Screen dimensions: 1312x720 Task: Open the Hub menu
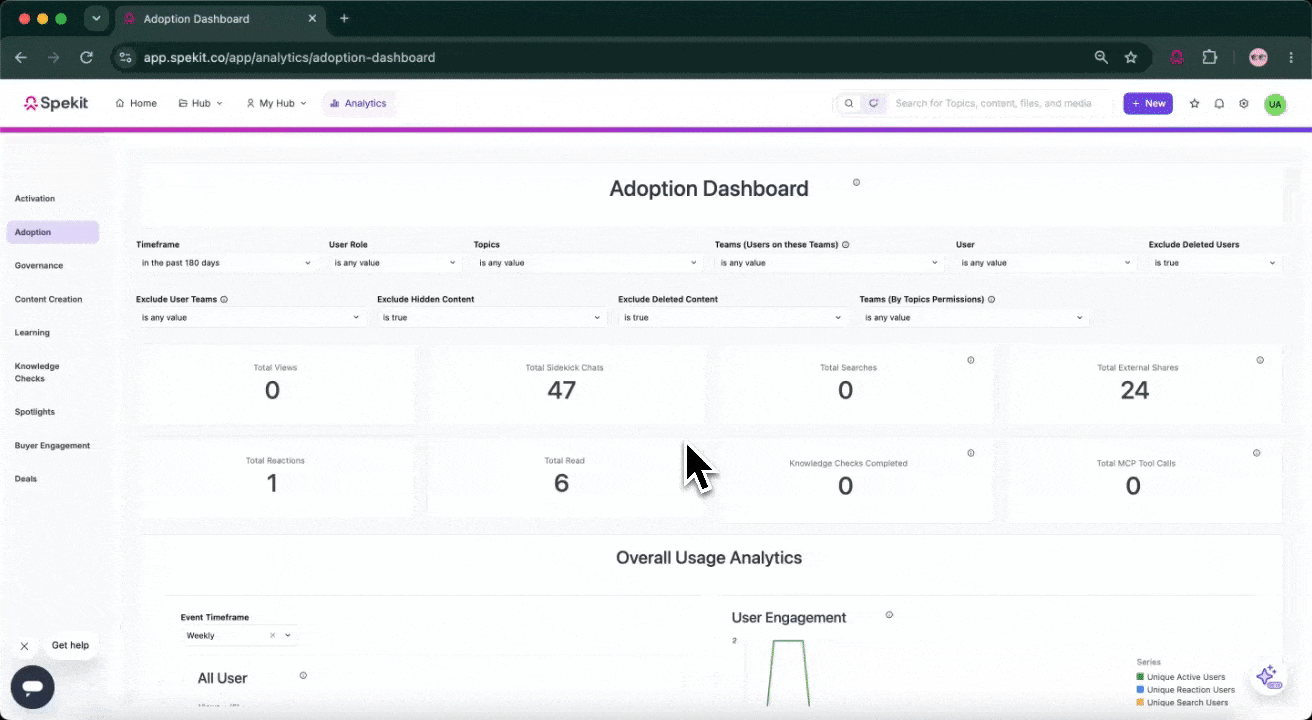[200, 103]
